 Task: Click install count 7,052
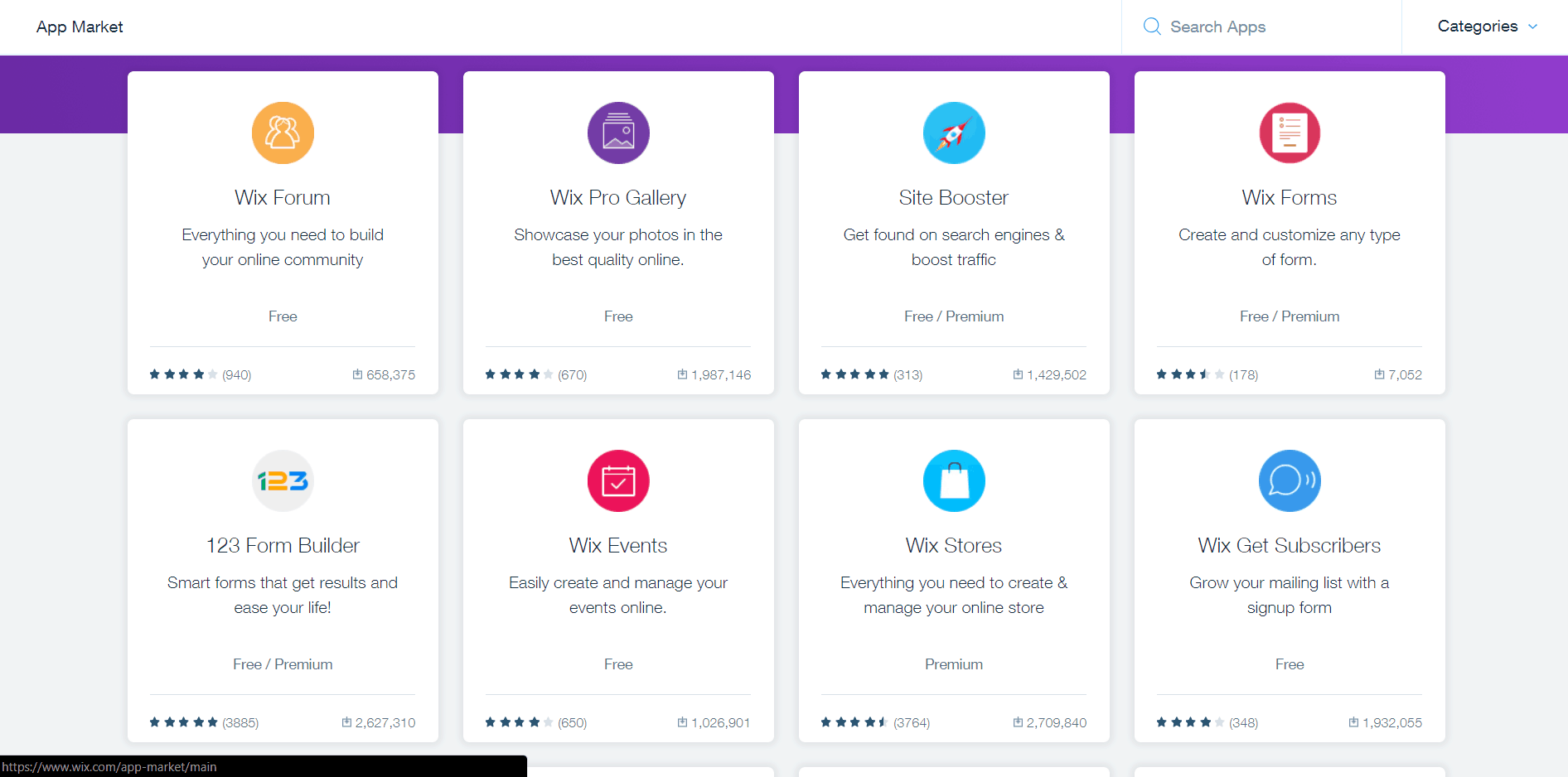coord(1406,374)
